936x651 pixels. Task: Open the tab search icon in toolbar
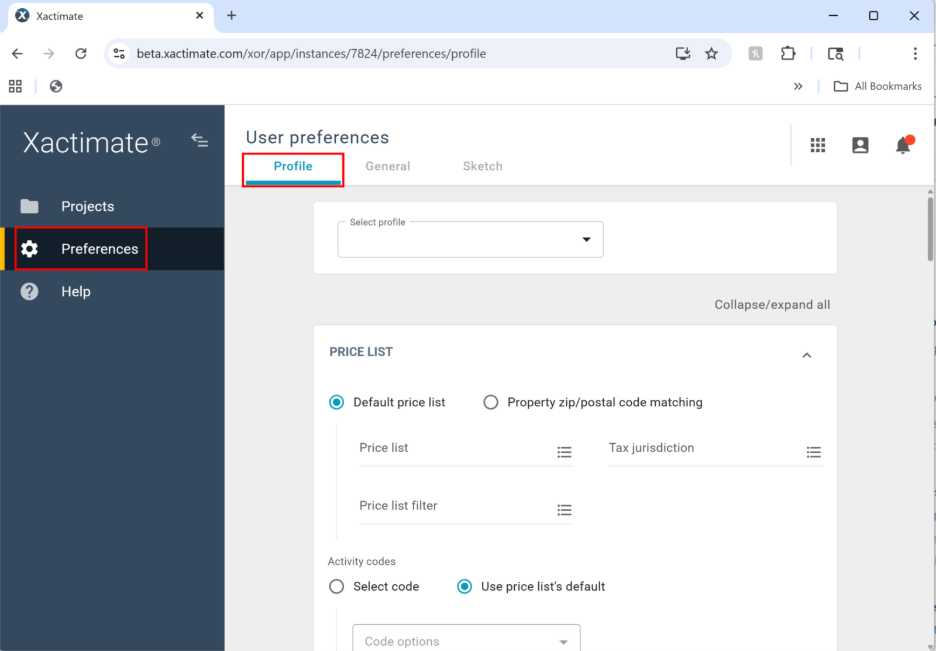pyautogui.click(x=836, y=54)
